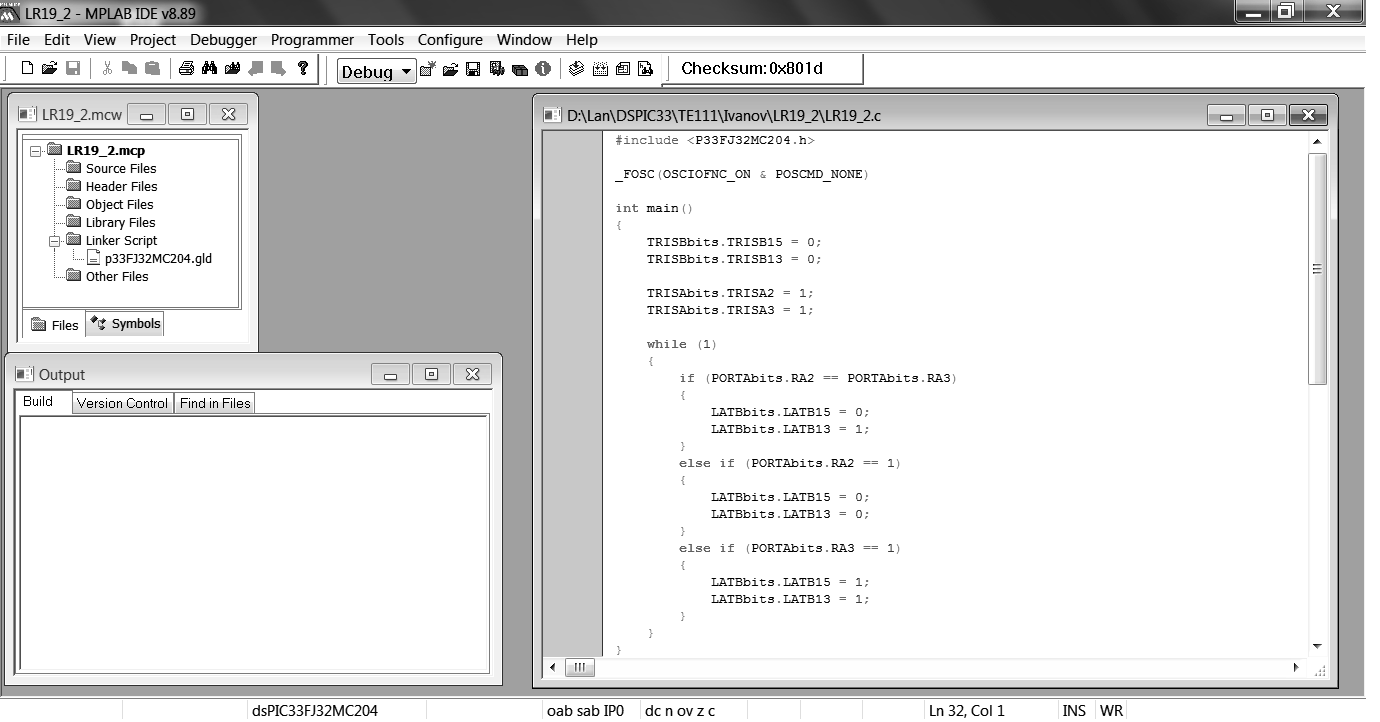The height and width of the screenshot is (722, 1380).
Task: Select the Version Control tab
Action: pos(122,403)
